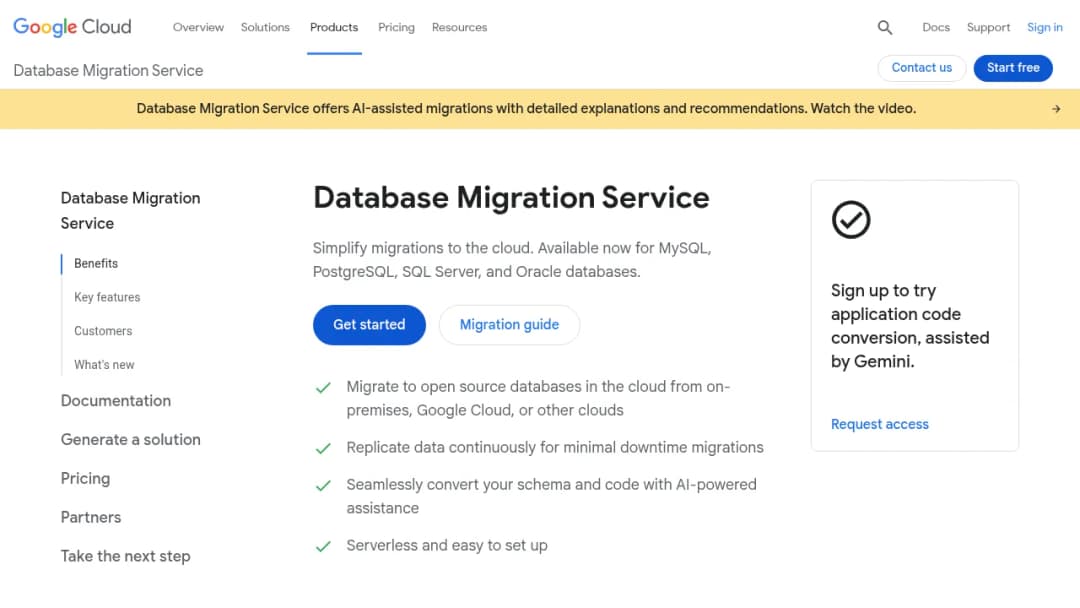
Task: Click the Start free button
Action: coord(1013,67)
